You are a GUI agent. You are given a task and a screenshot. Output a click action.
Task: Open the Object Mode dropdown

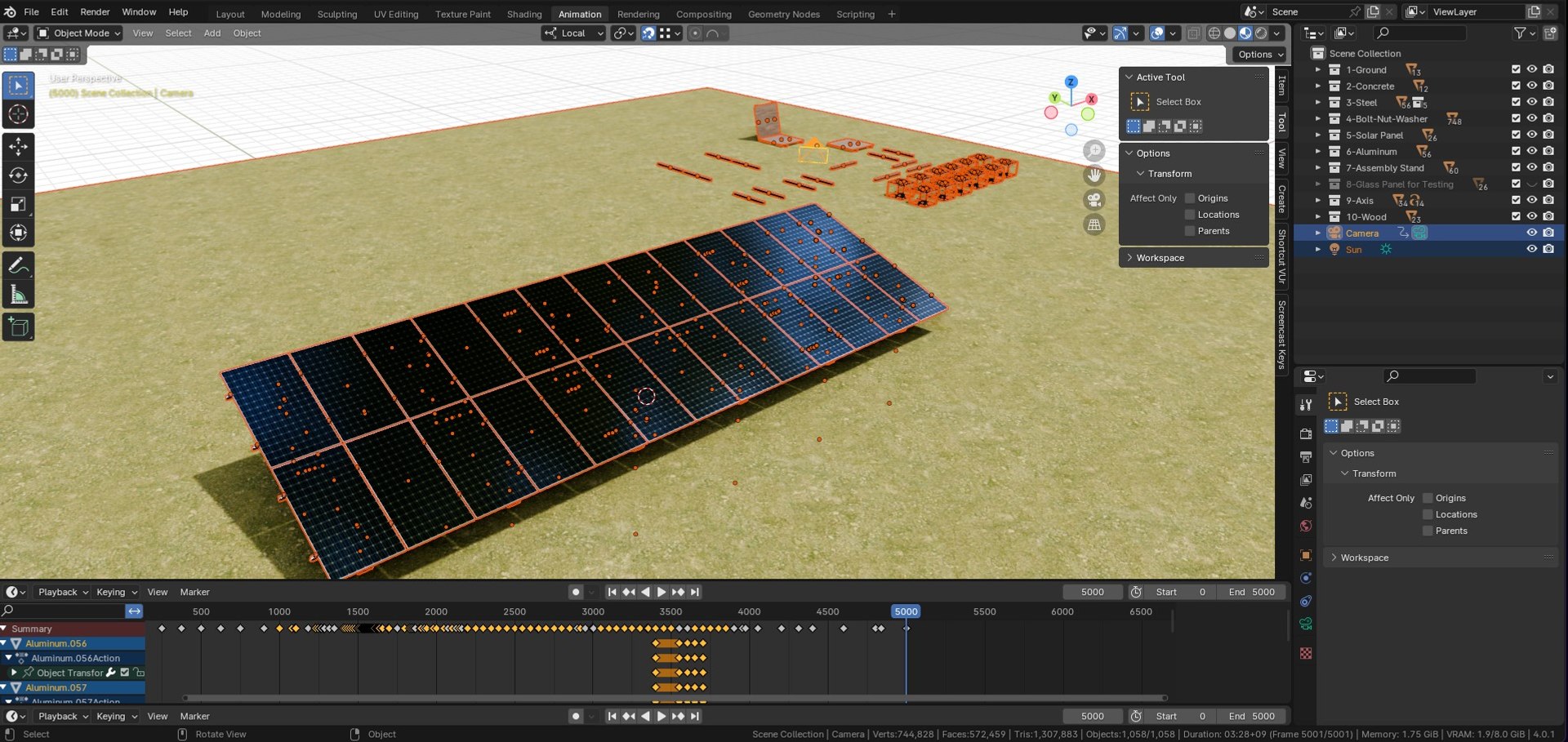coord(78,33)
